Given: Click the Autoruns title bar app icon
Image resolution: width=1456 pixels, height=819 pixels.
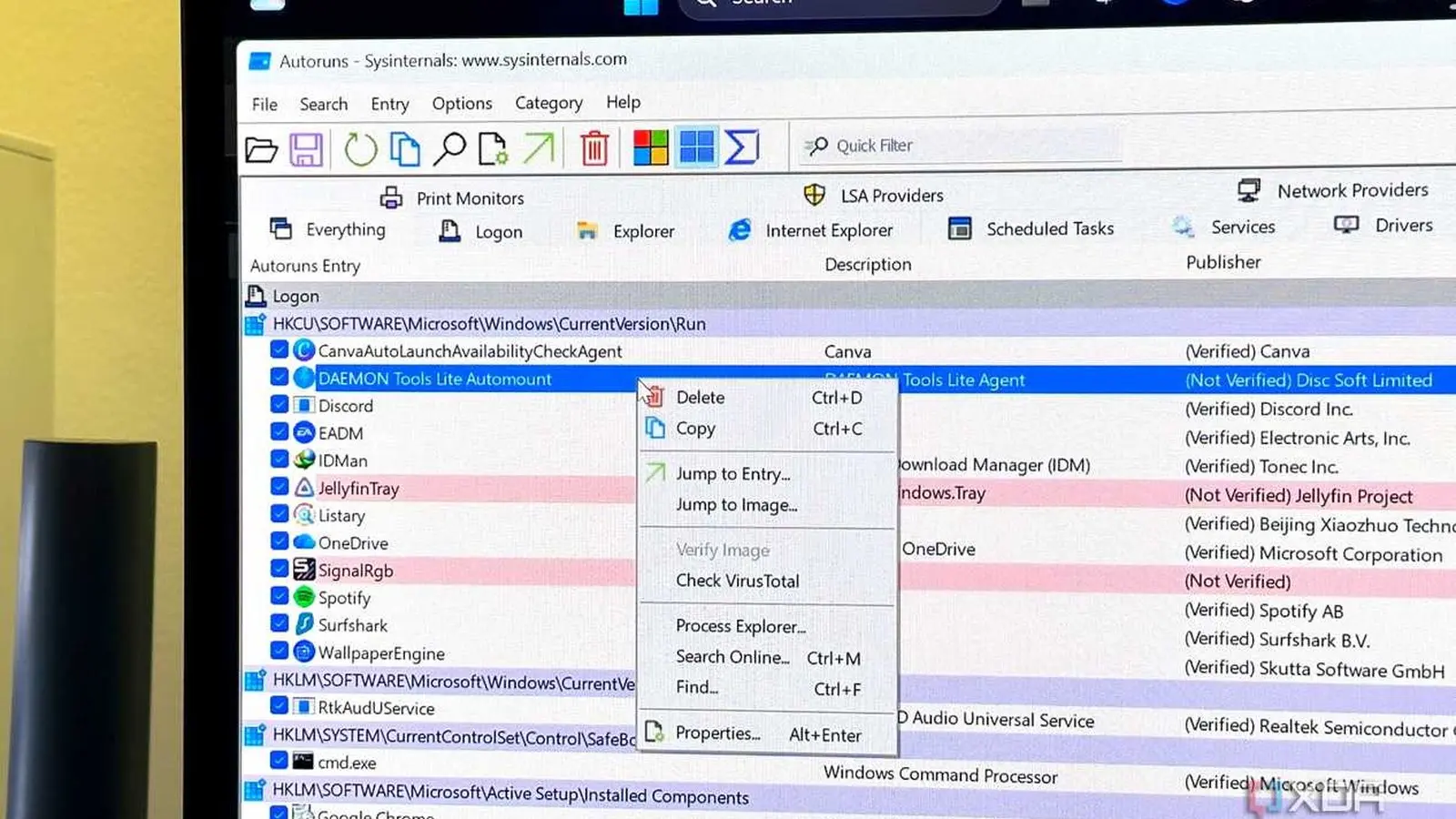Looking at the screenshot, I should pyautogui.click(x=260, y=61).
